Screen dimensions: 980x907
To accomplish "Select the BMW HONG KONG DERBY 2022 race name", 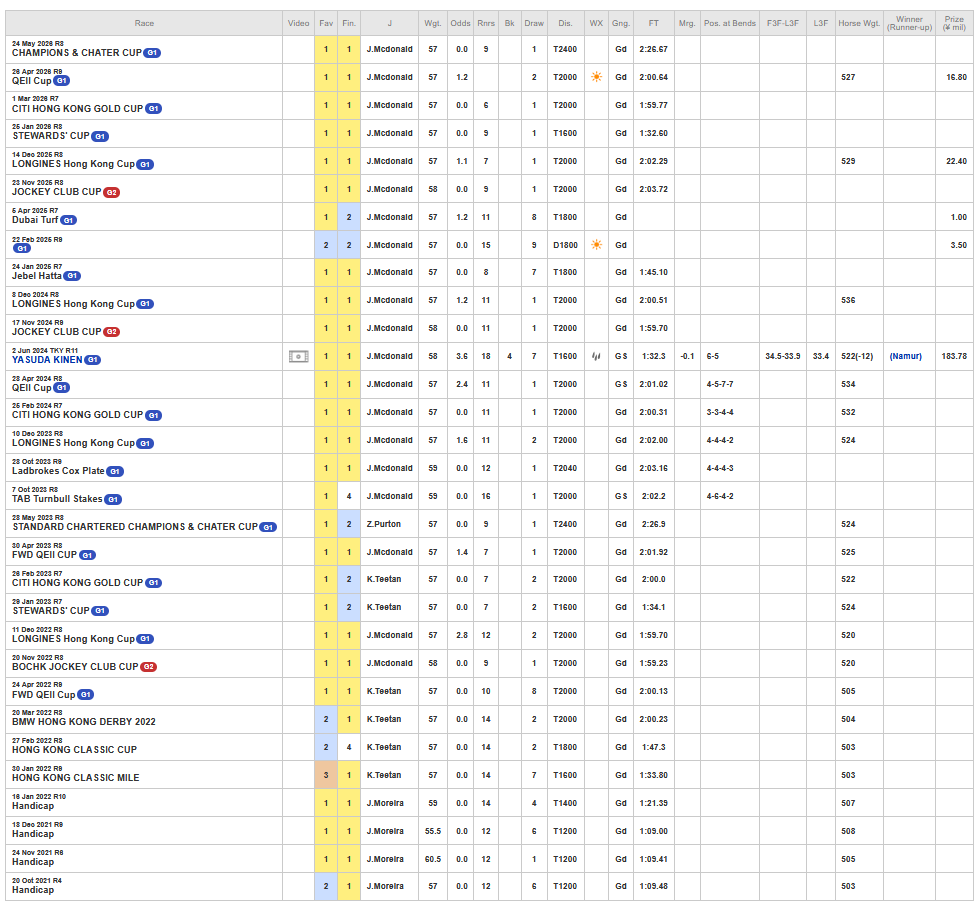I will [84, 722].
